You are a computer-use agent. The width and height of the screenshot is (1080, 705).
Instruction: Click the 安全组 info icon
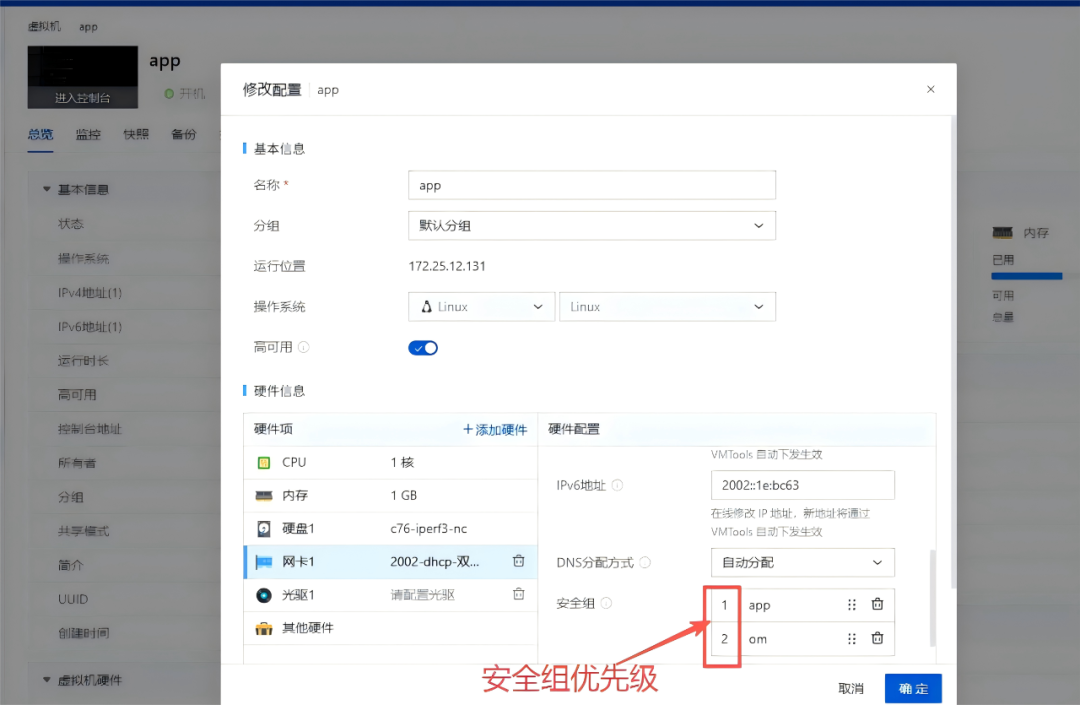606,603
